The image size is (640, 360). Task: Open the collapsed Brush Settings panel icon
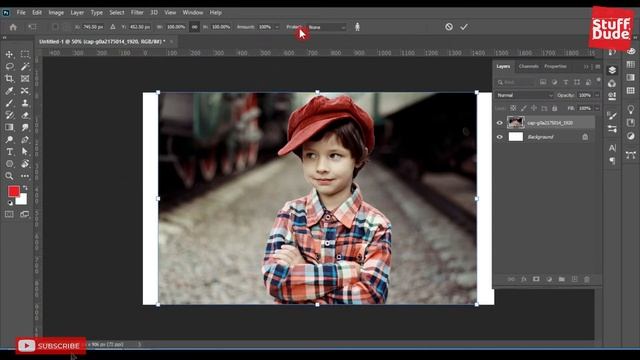pyautogui.click(x=612, y=116)
